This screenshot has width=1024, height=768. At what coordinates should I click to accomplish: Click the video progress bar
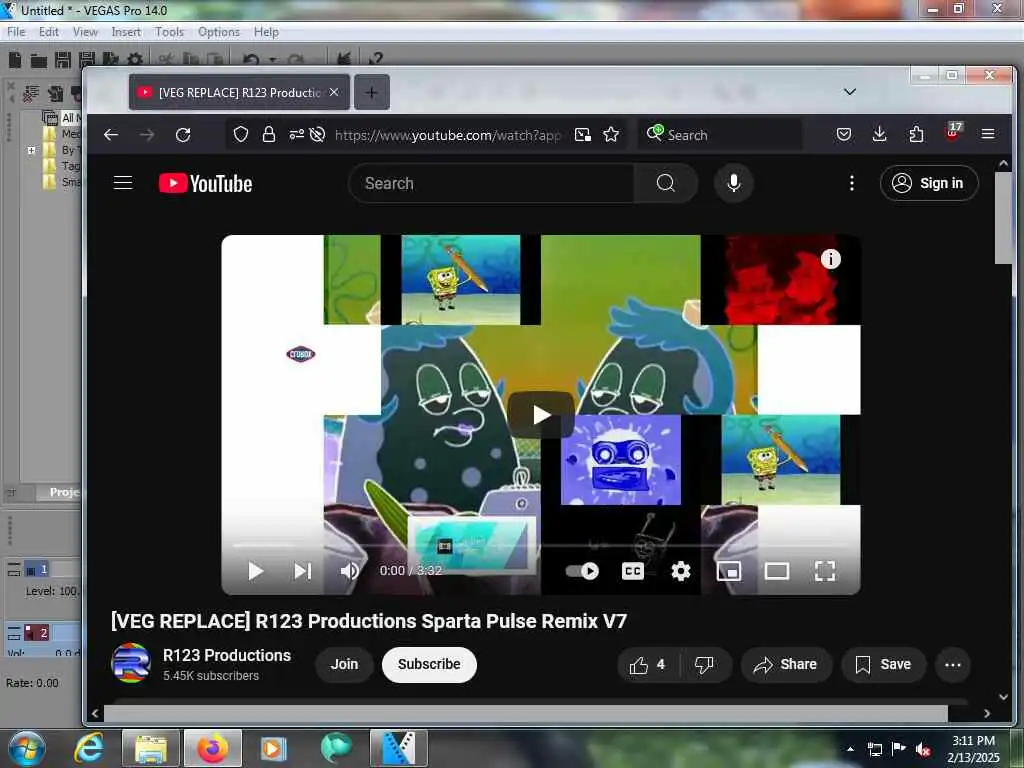click(540, 545)
